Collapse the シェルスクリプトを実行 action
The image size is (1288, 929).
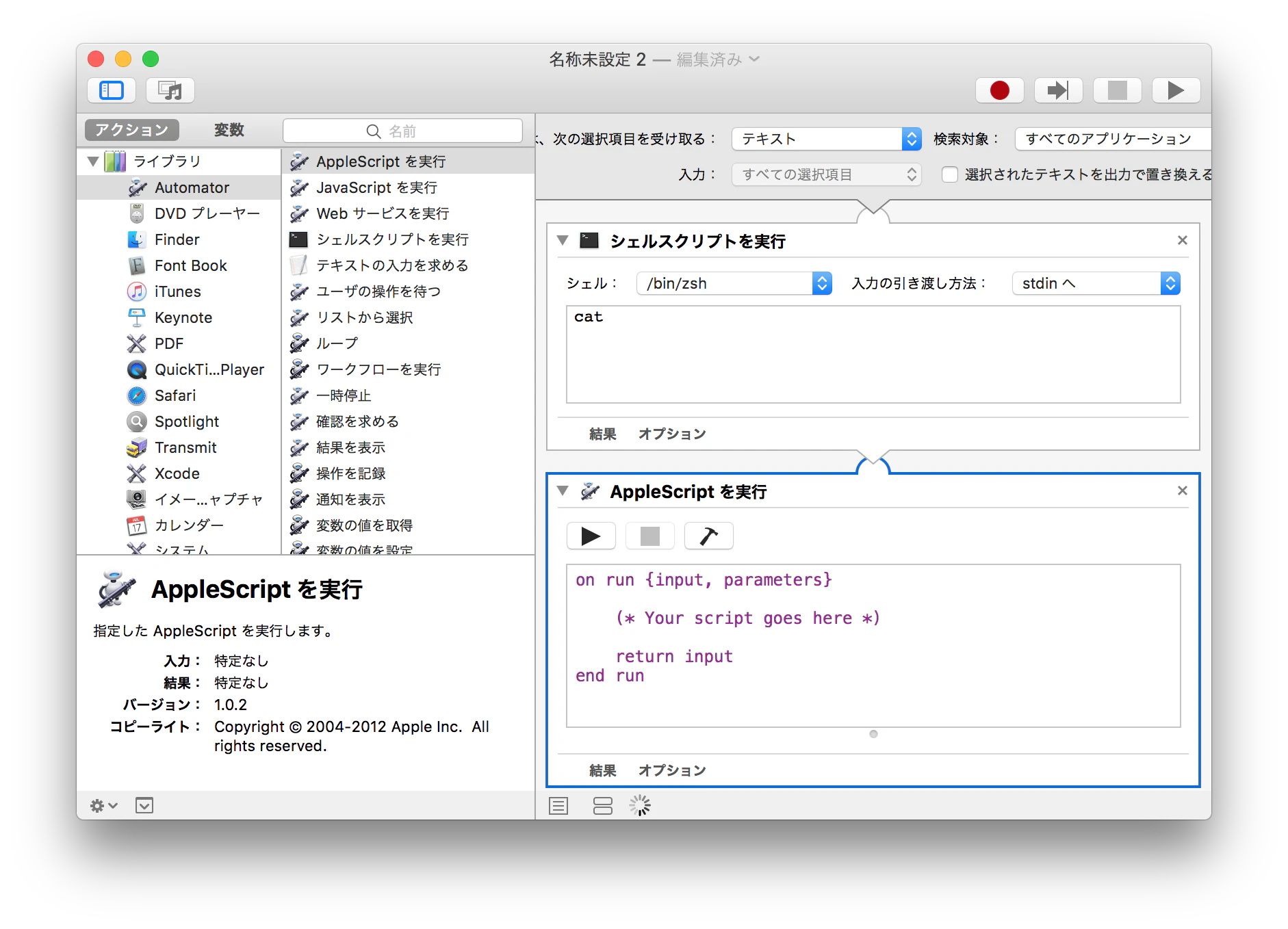[563, 240]
